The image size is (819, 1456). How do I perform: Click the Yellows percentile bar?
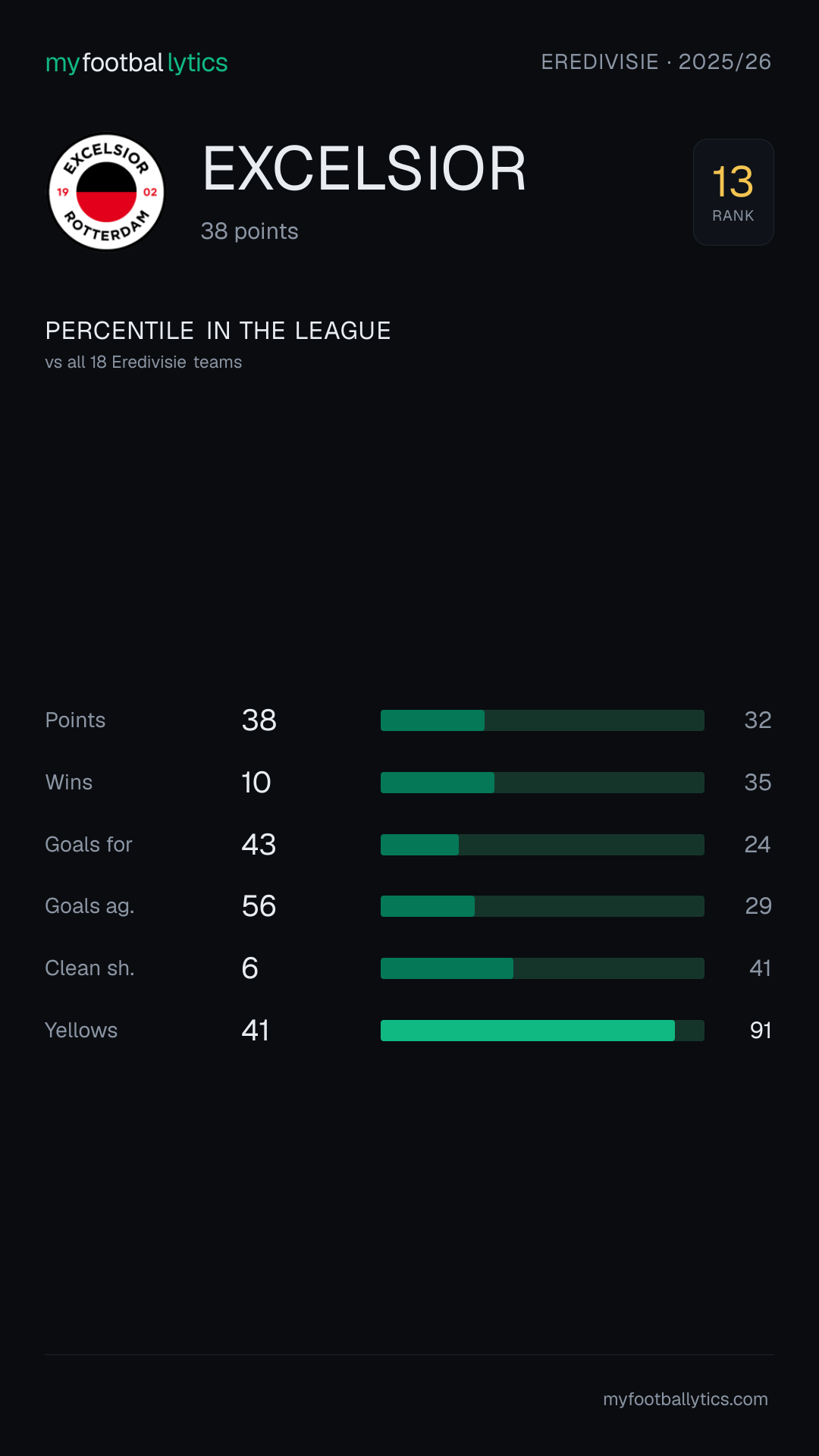542,1031
